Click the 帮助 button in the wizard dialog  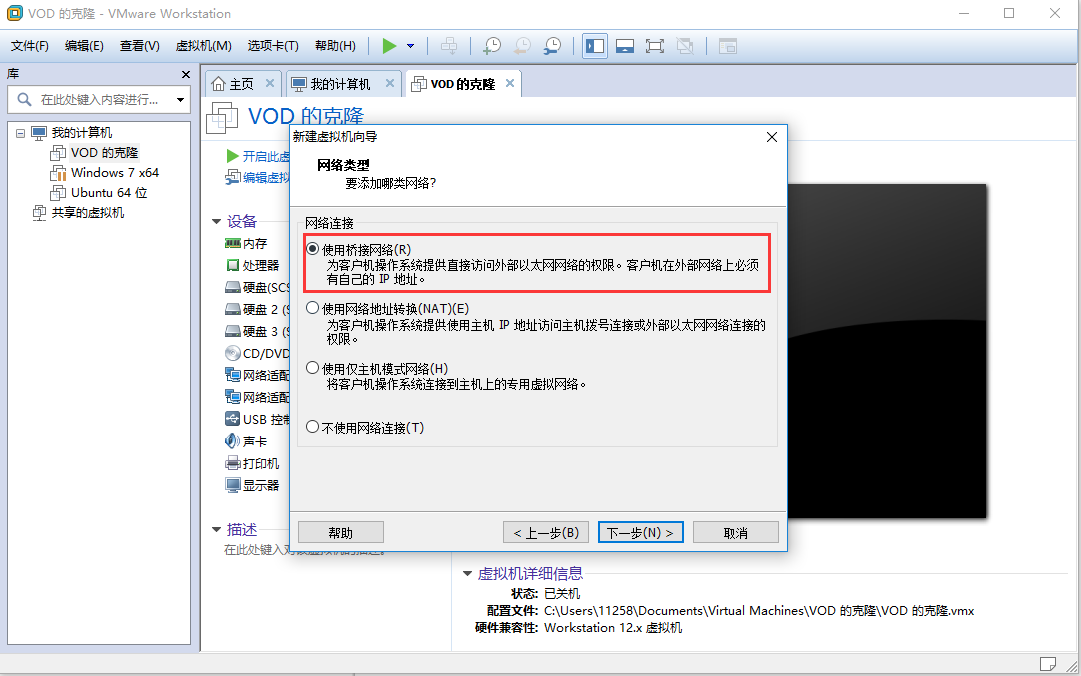(341, 533)
